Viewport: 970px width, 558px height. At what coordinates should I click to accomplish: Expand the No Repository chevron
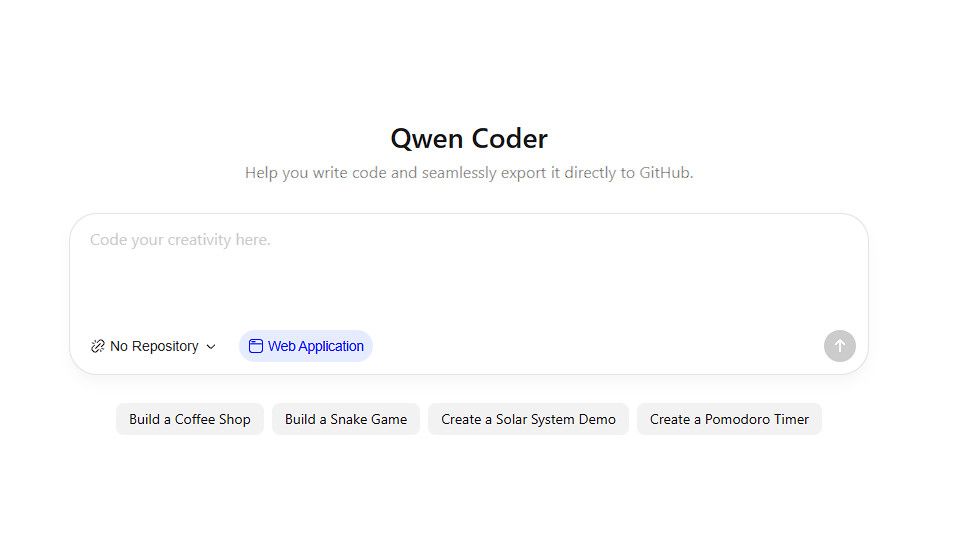tap(211, 346)
